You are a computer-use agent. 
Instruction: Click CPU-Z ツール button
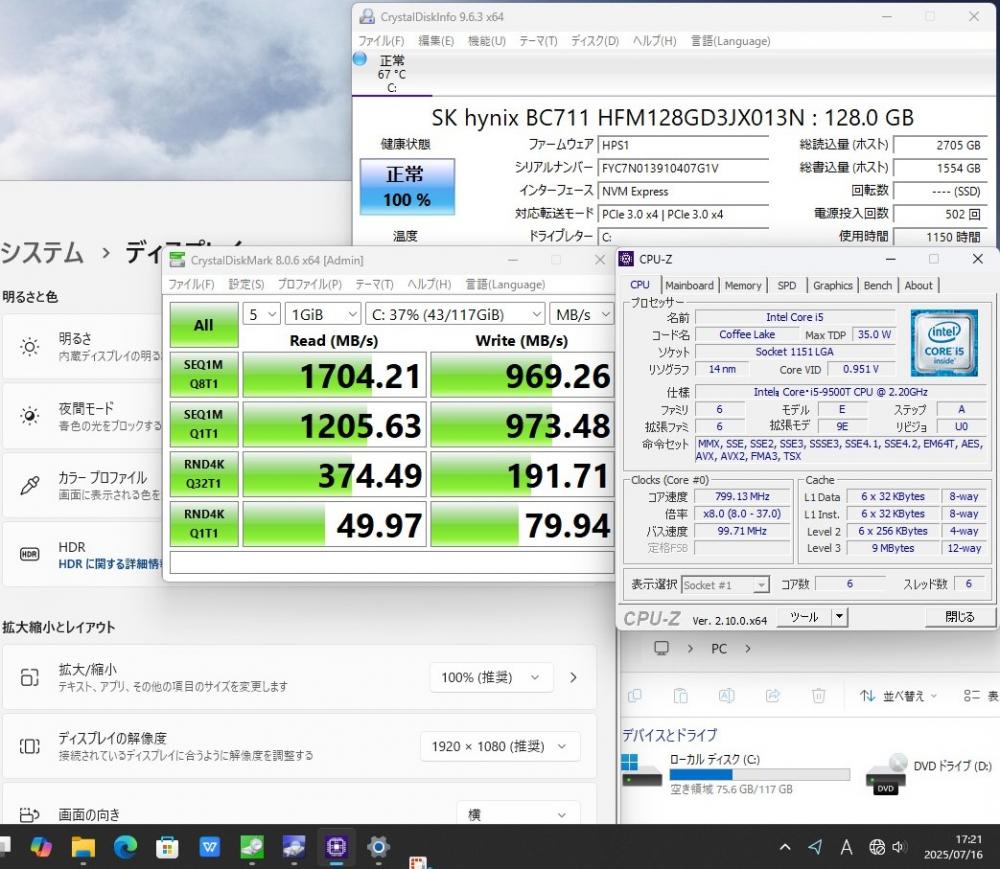click(x=804, y=617)
